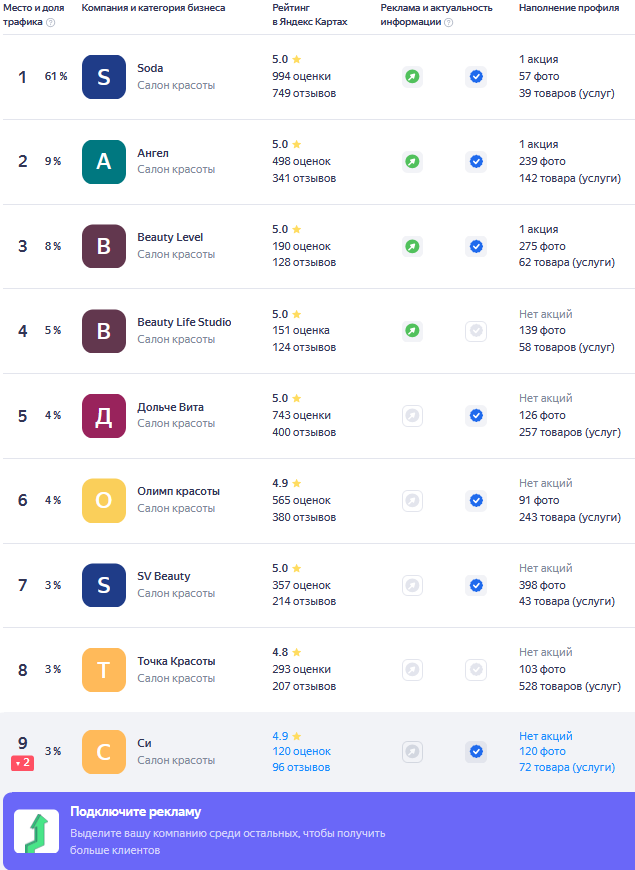Click company name 'Точка Красоты'

coord(177,661)
